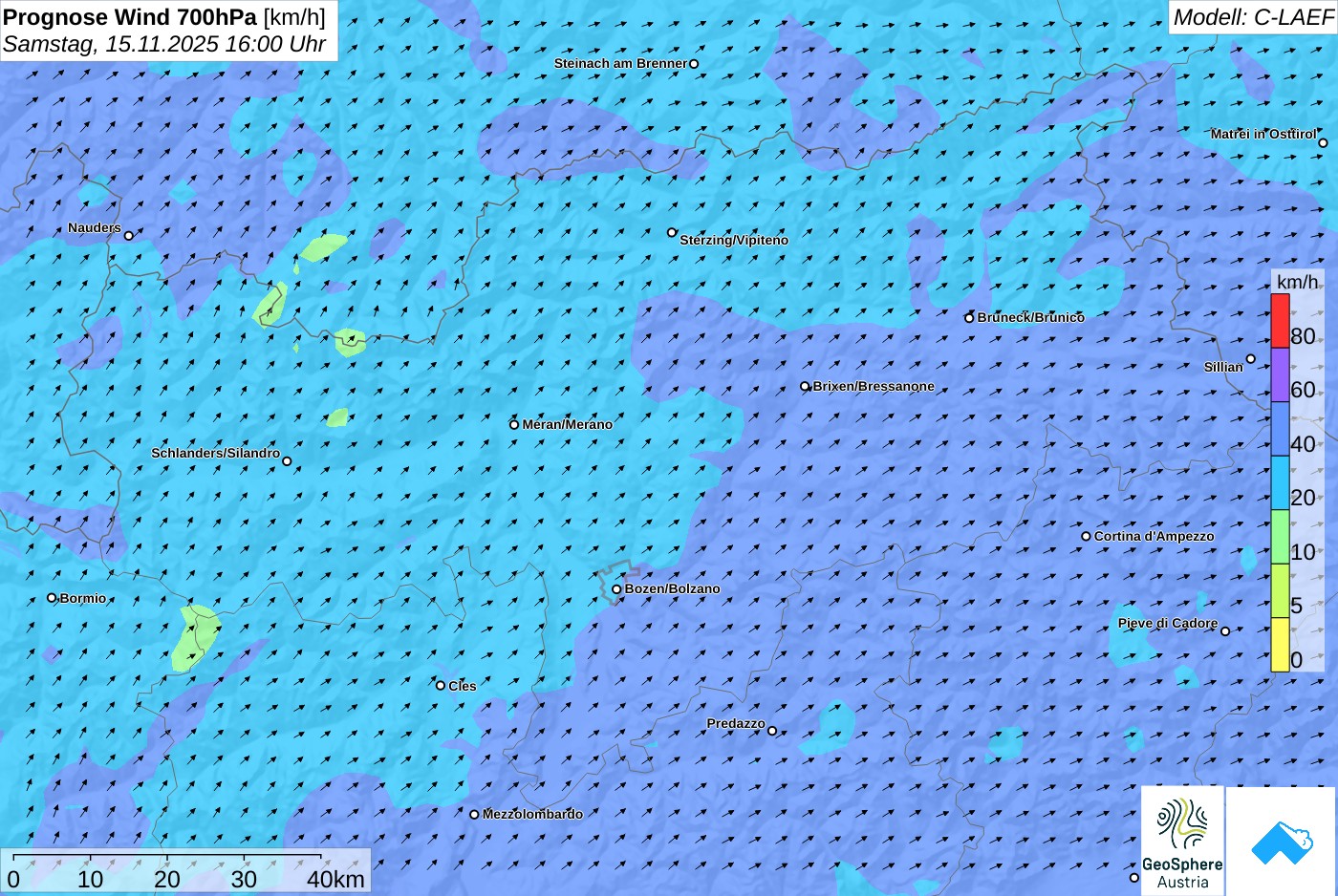
Task: Click the Brixen/Bressanone location marker
Action: (805, 387)
